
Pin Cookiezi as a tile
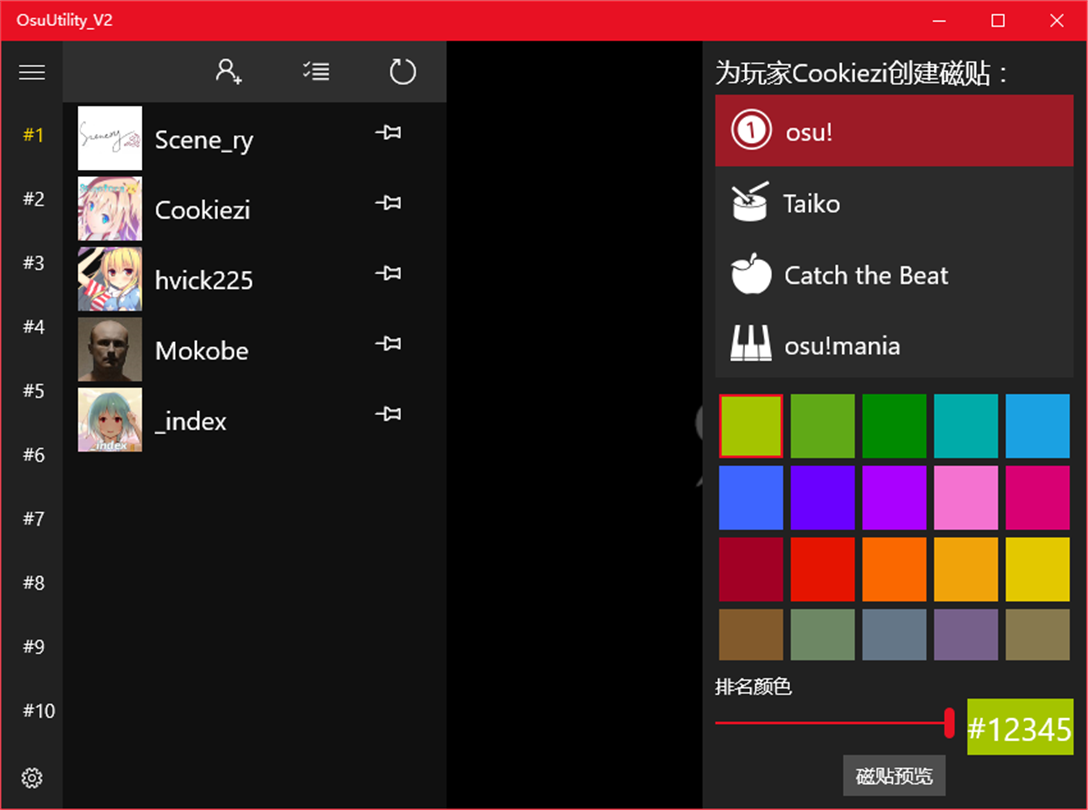(389, 203)
